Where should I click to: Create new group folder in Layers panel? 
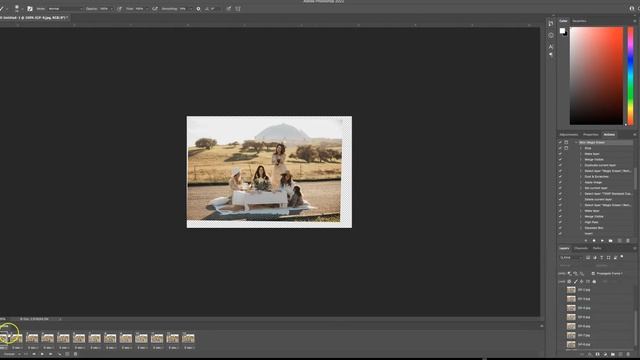click(x=613, y=354)
